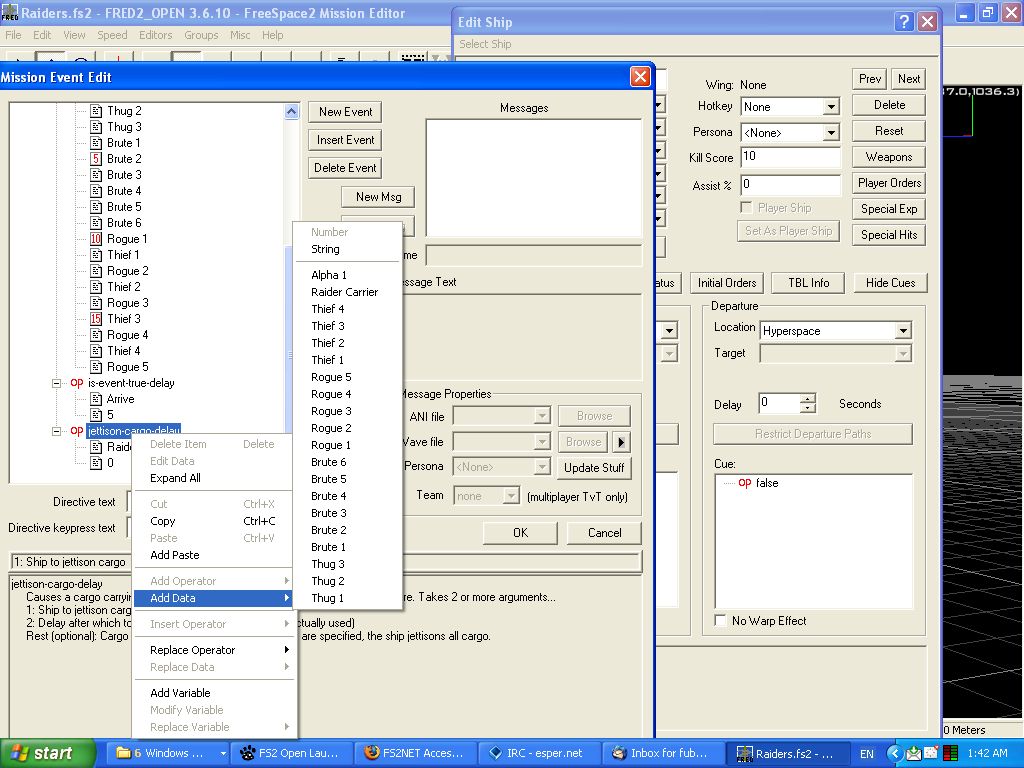Click the Kill Score input field

[790, 157]
